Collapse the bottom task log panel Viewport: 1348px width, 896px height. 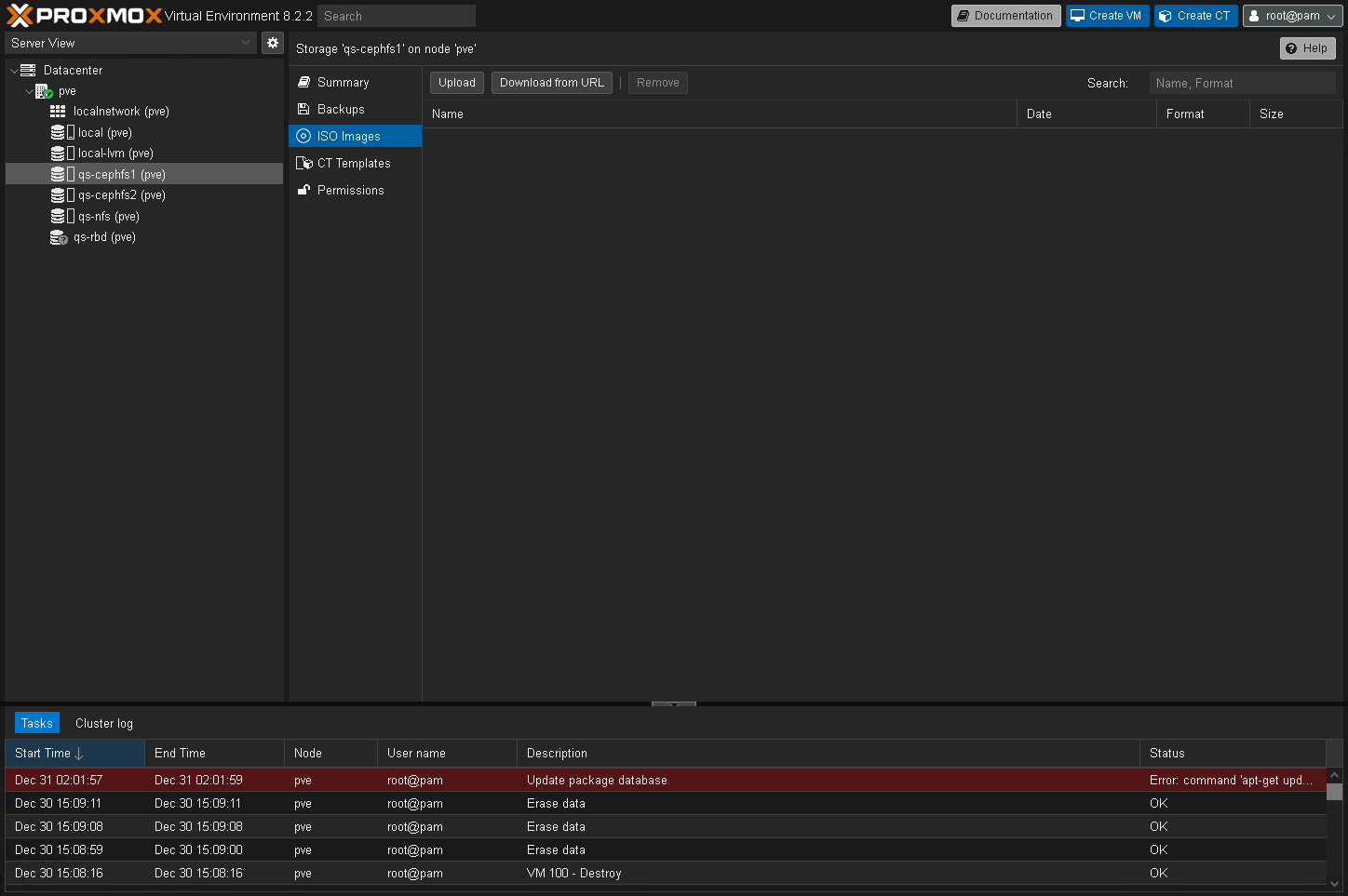673,704
